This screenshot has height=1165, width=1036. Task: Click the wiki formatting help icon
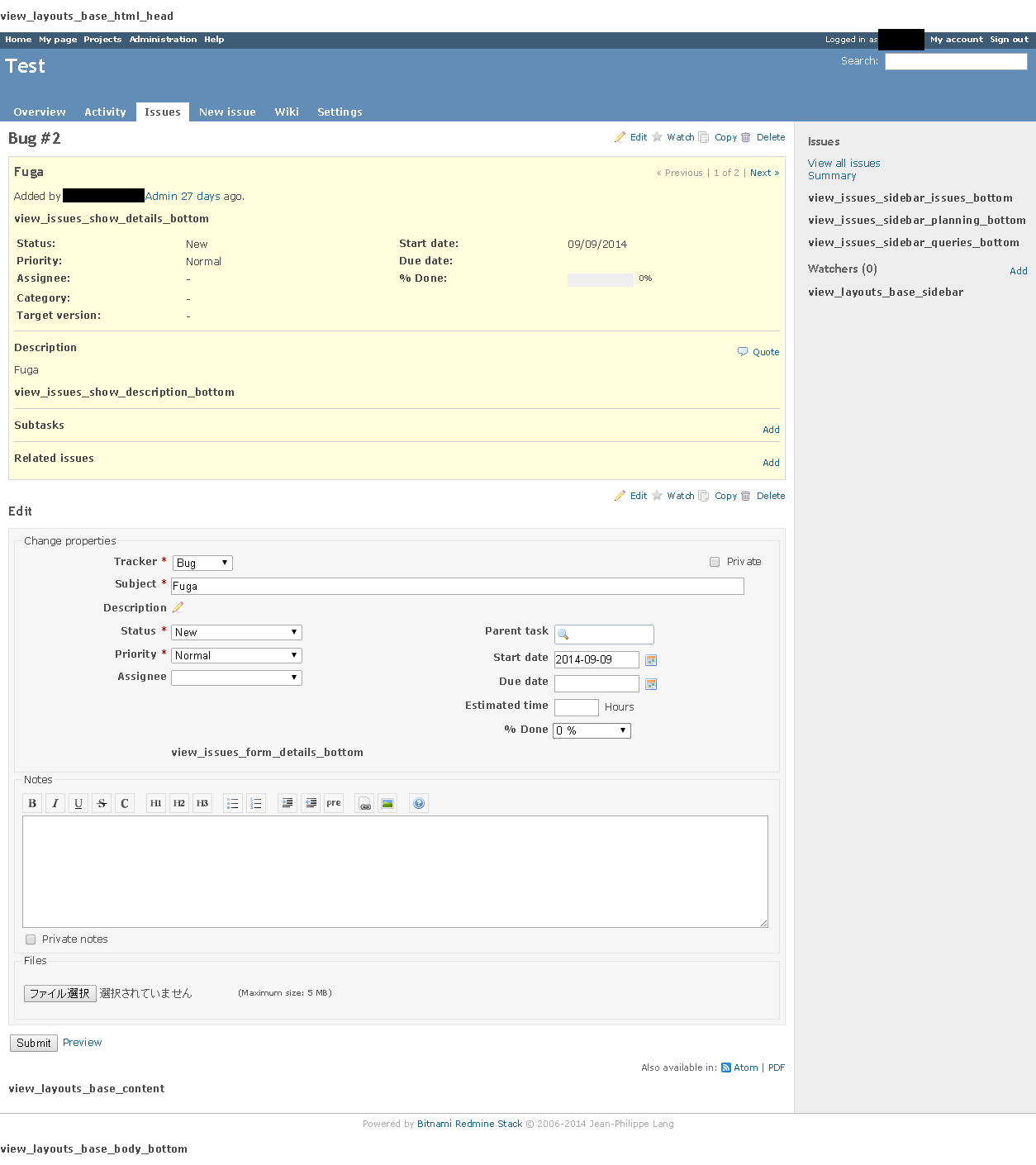click(418, 802)
